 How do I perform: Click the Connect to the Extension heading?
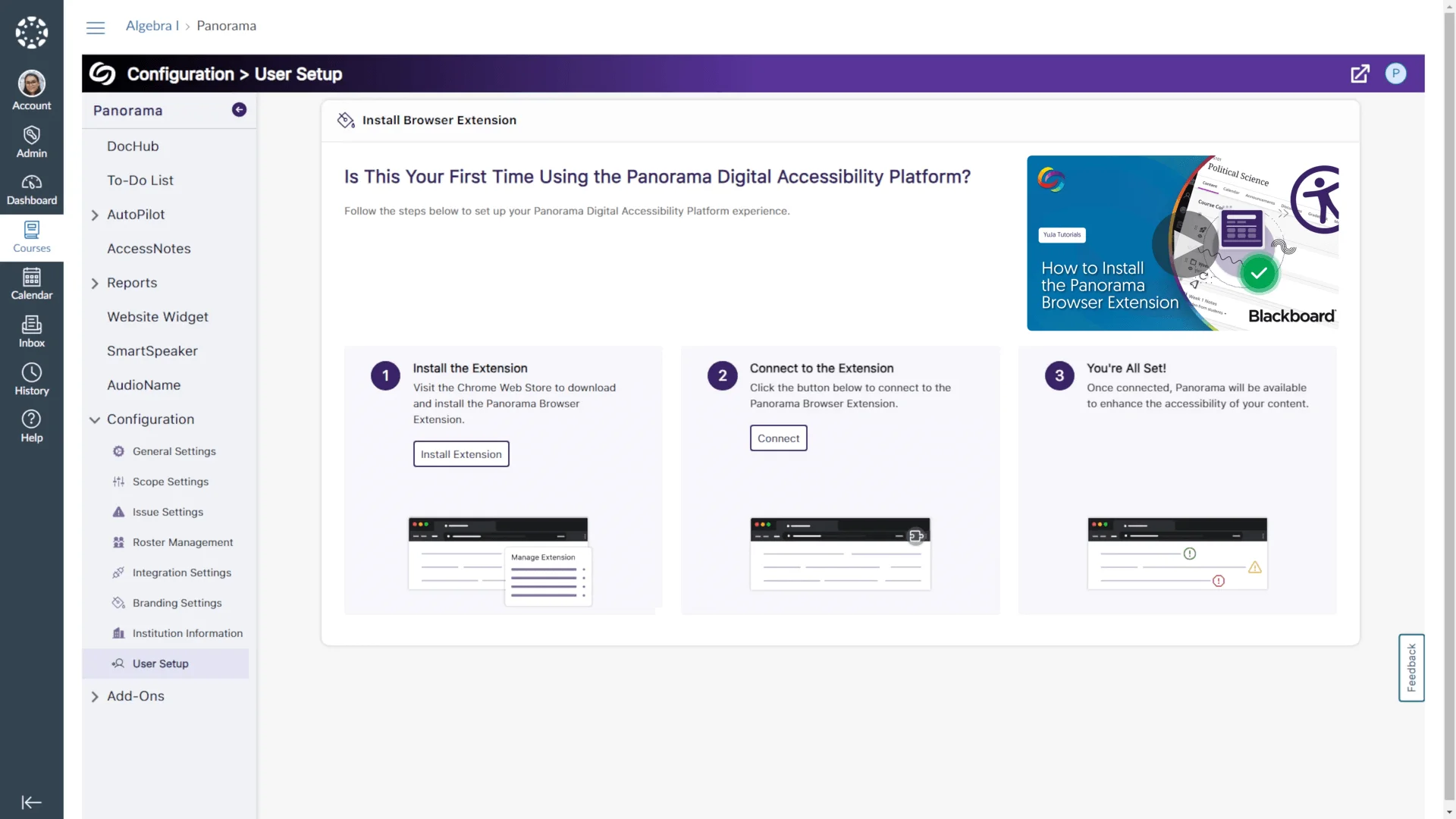click(x=822, y=369)
